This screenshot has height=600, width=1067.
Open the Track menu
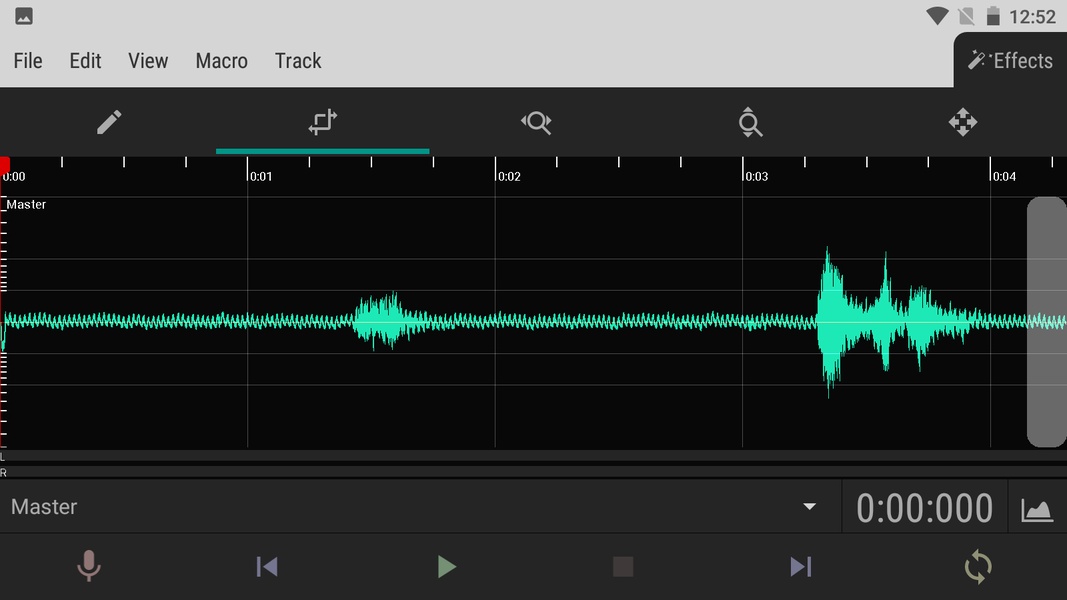click(x=298, y=61)
